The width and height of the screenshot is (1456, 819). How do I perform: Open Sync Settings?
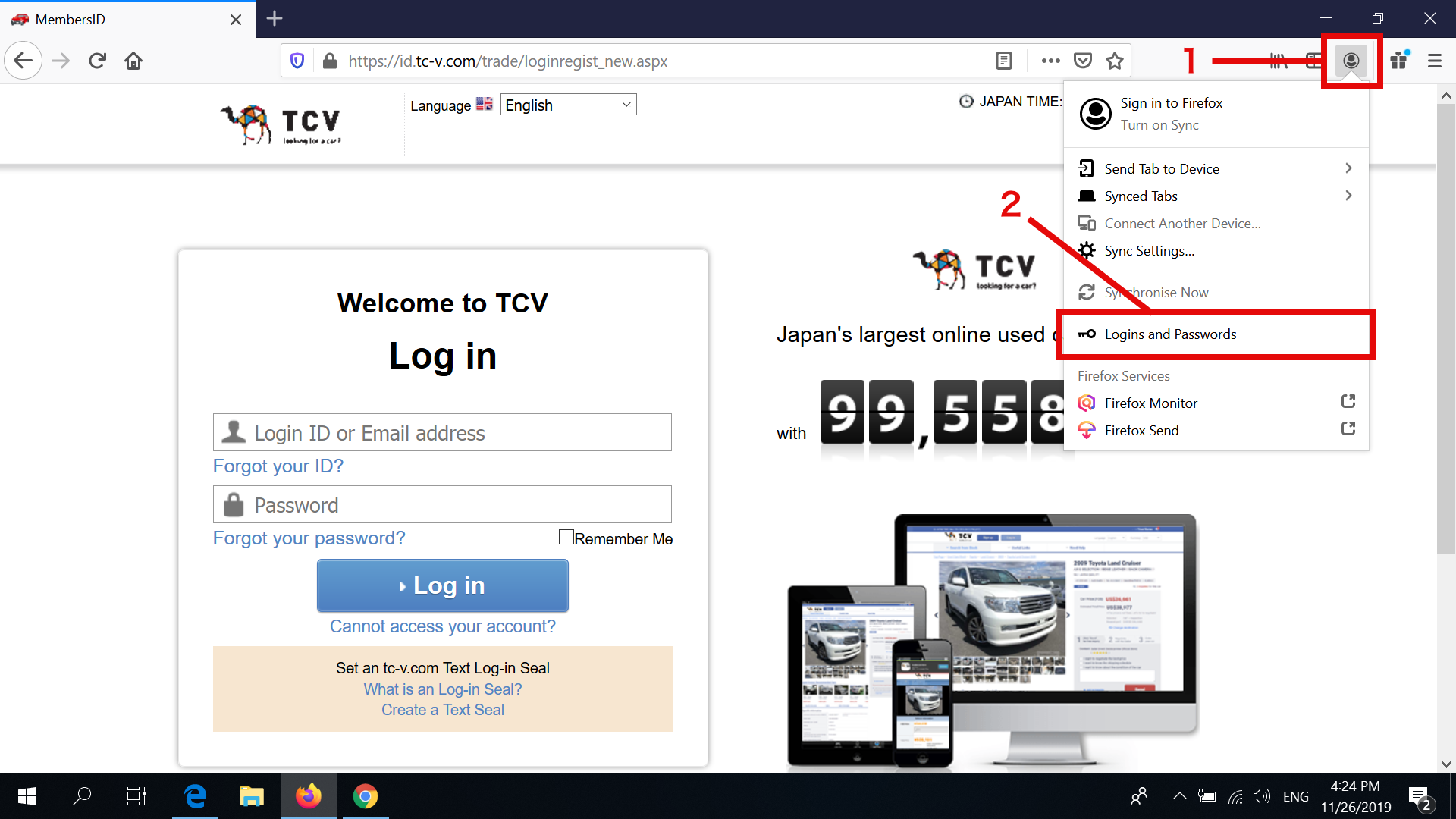[x=1216, y=250]
